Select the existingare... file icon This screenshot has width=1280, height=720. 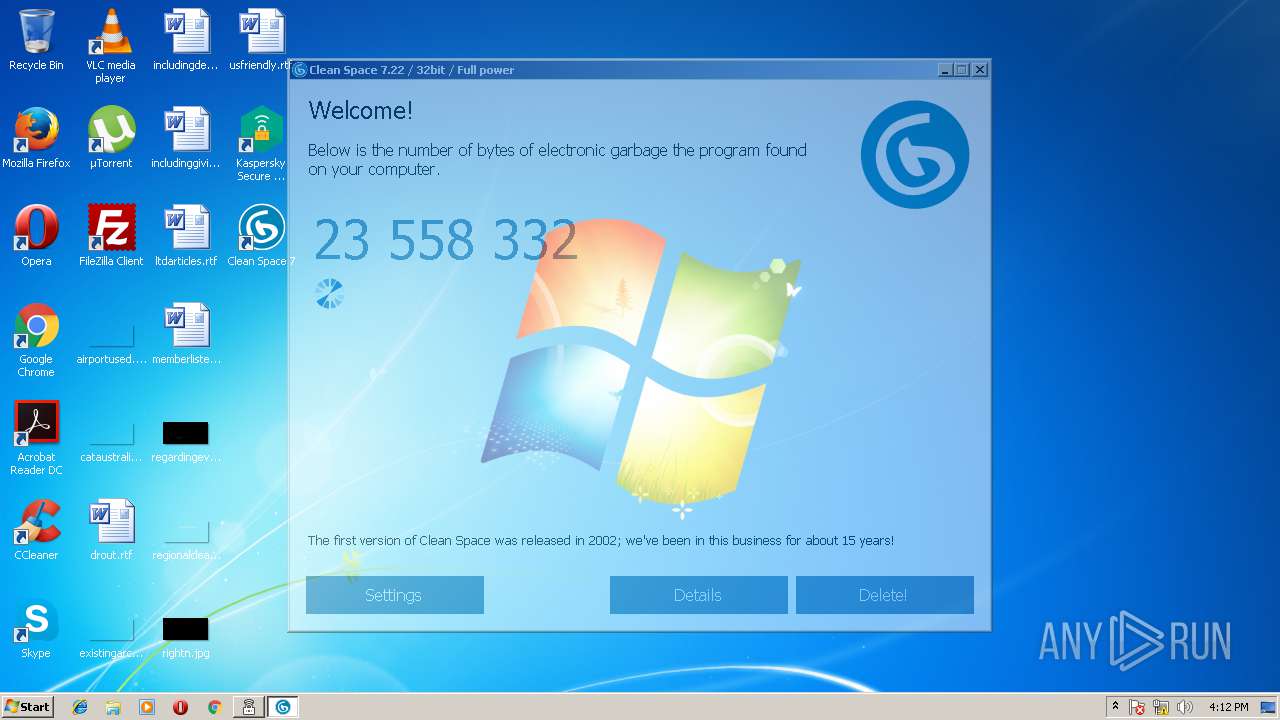[x=111, y=636]
